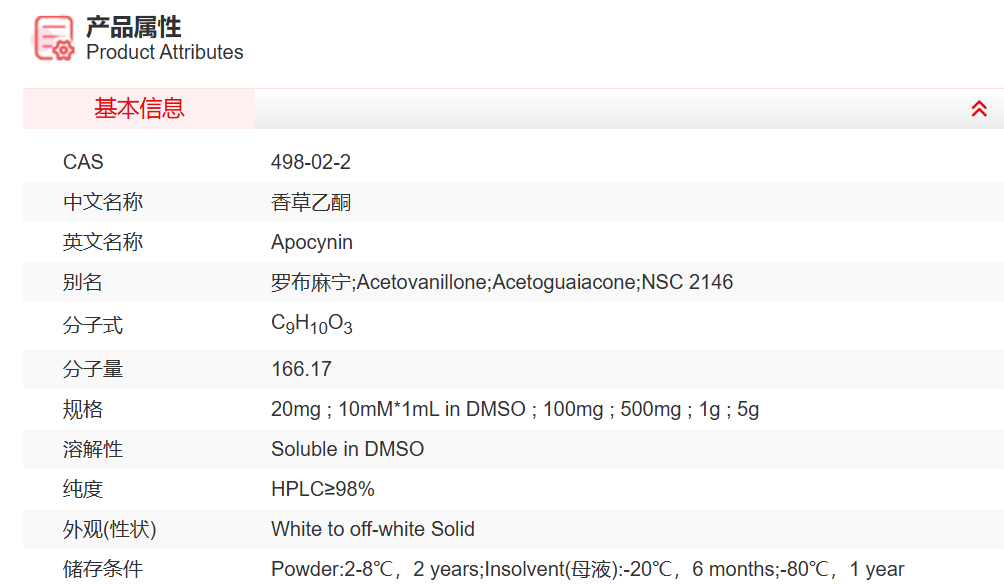1004x584 pixels.
Task: Click the storage conditions Powder:2-8℃ text
Action: point(587,569)
